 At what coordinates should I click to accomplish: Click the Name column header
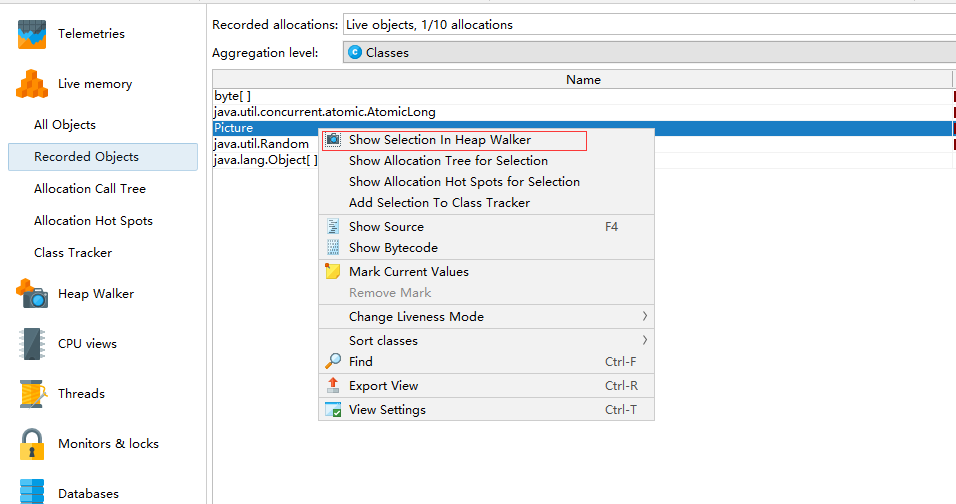(583, 79)
